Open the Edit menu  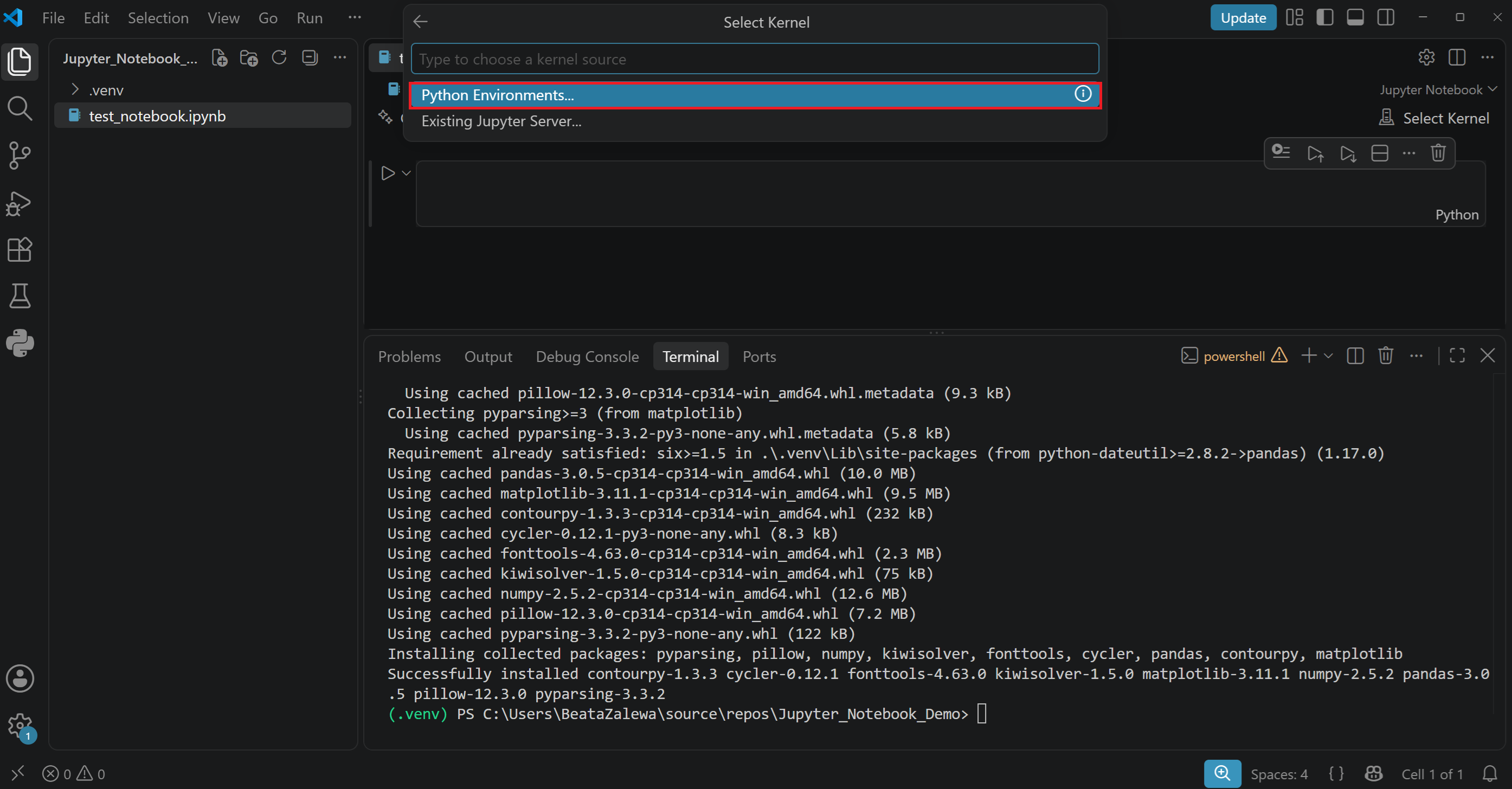(x=96, y=18)
